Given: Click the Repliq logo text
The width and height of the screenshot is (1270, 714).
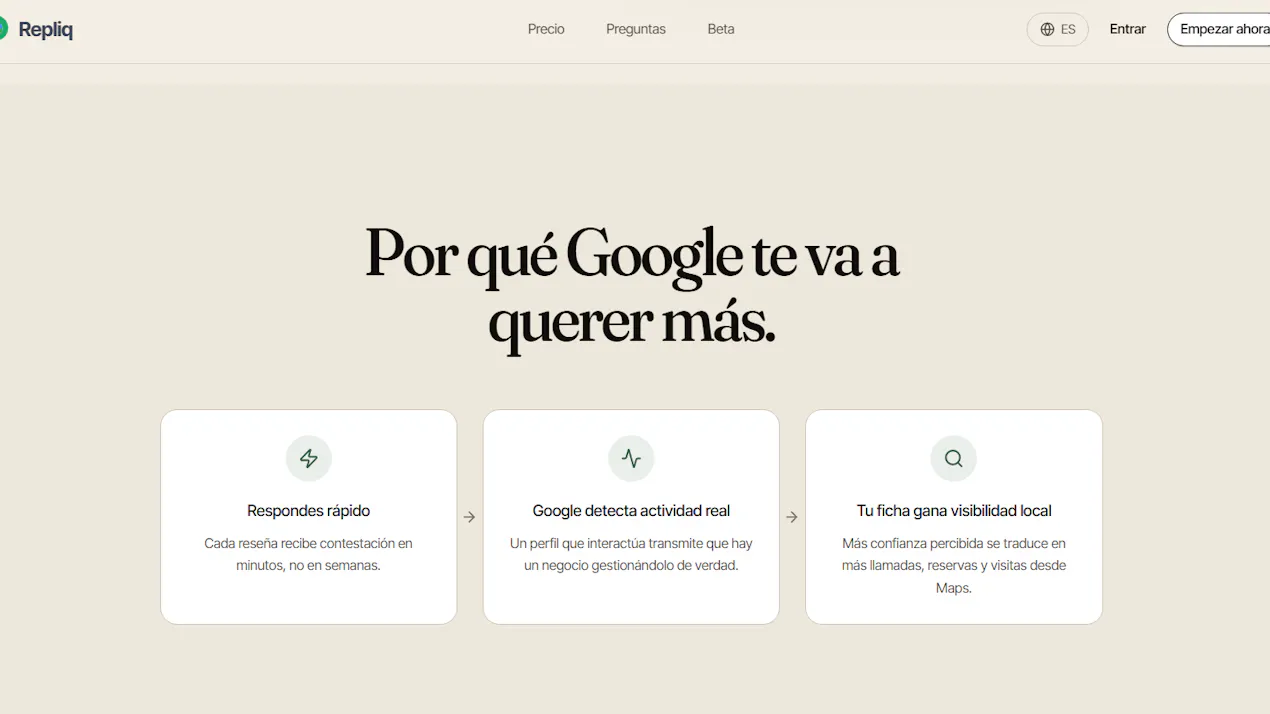Looking at the screenshot, I should pos(46,30).
